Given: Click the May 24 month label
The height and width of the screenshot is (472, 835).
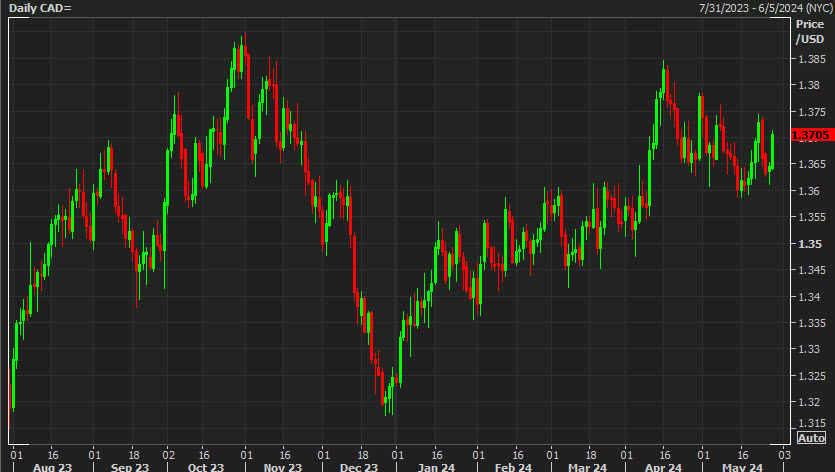Looking at the screenshot, I should (742, 467).
